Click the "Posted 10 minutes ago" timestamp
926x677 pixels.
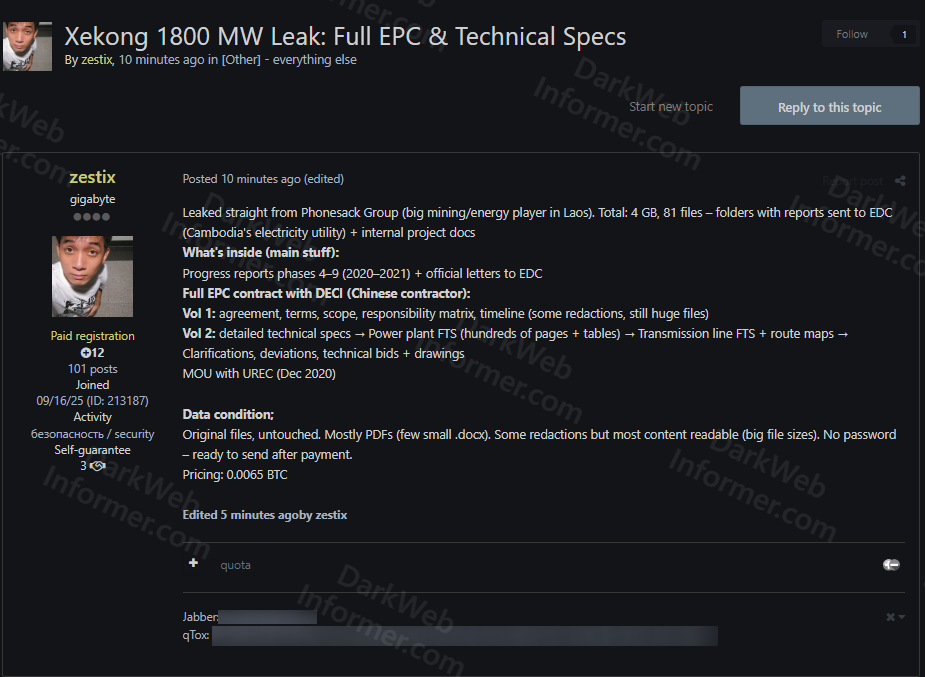click(x=241, y=179)
